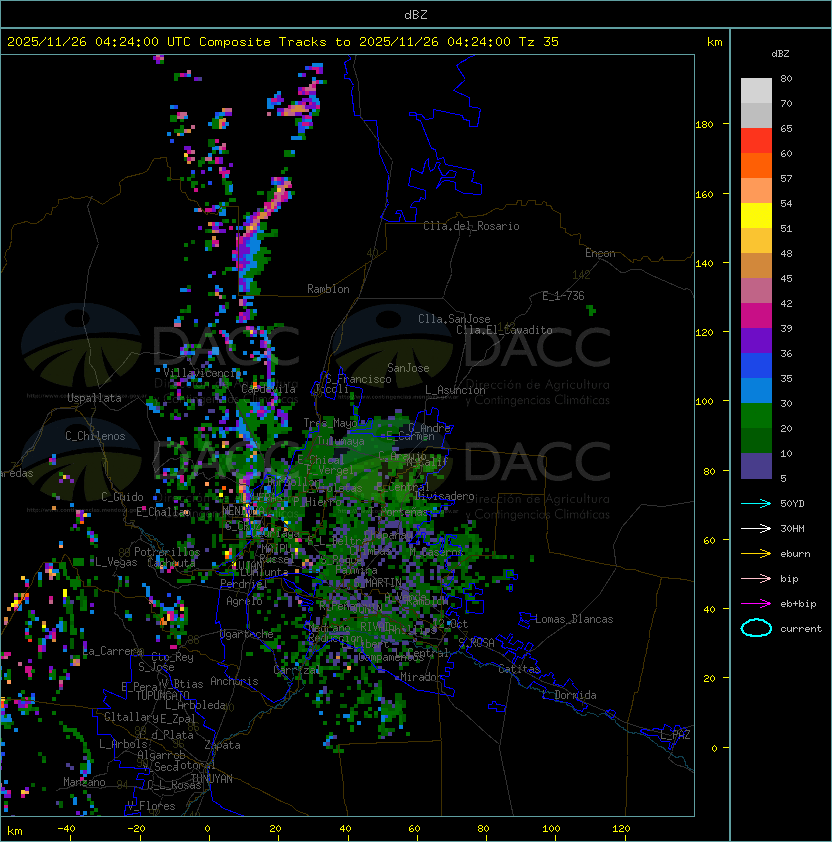
Task: Click the 'Clla.SanJose' map label
Action: pos(454,319)
